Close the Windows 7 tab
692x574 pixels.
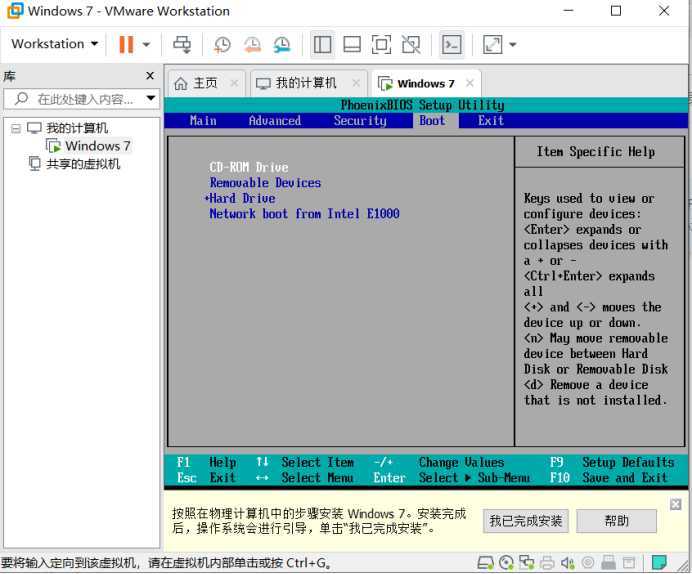pos(470,83)
